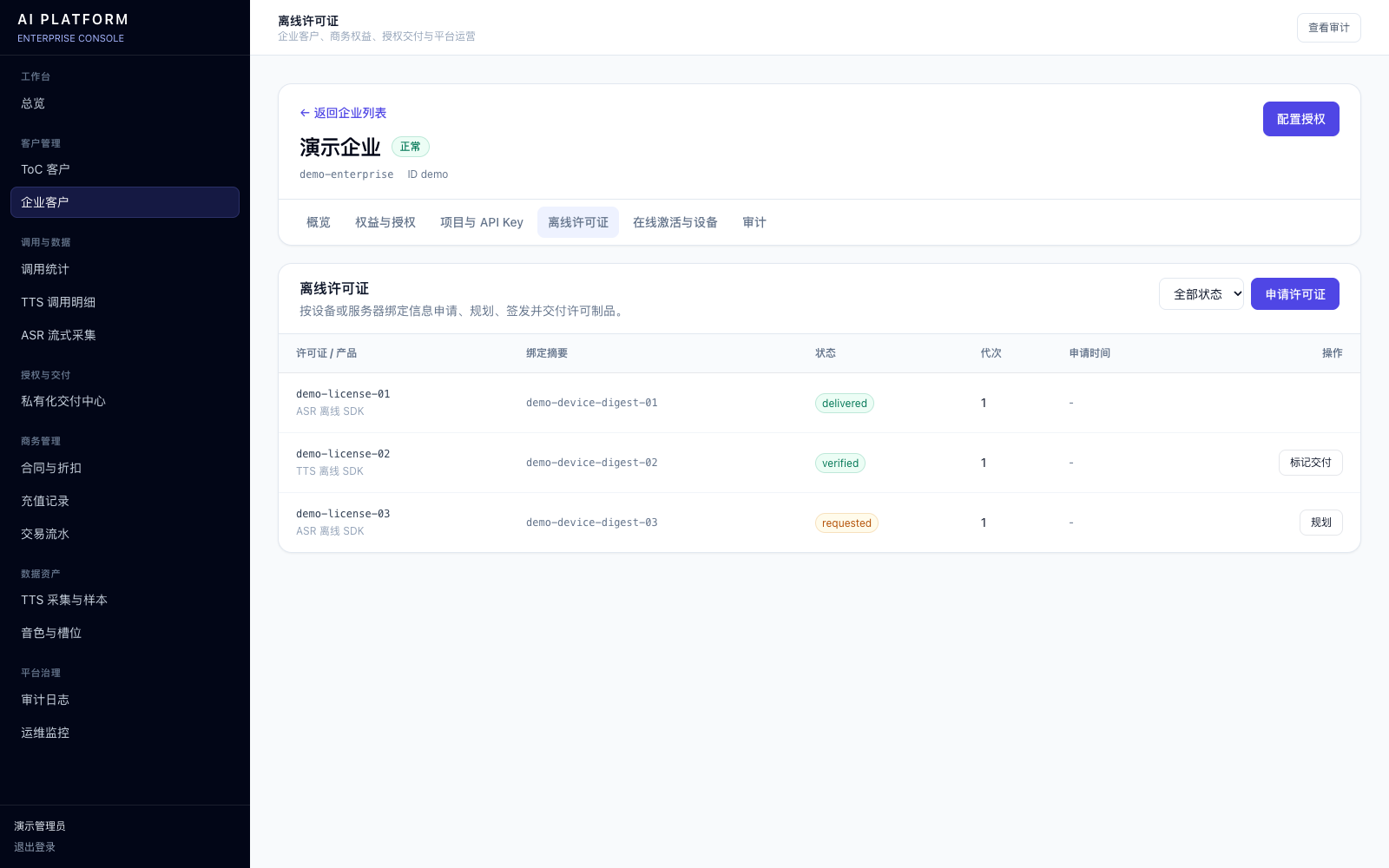Click the demo-license-01 license name
Image resolution: width=1389 pixels, height=868 pixels.
tap(343, 394)
